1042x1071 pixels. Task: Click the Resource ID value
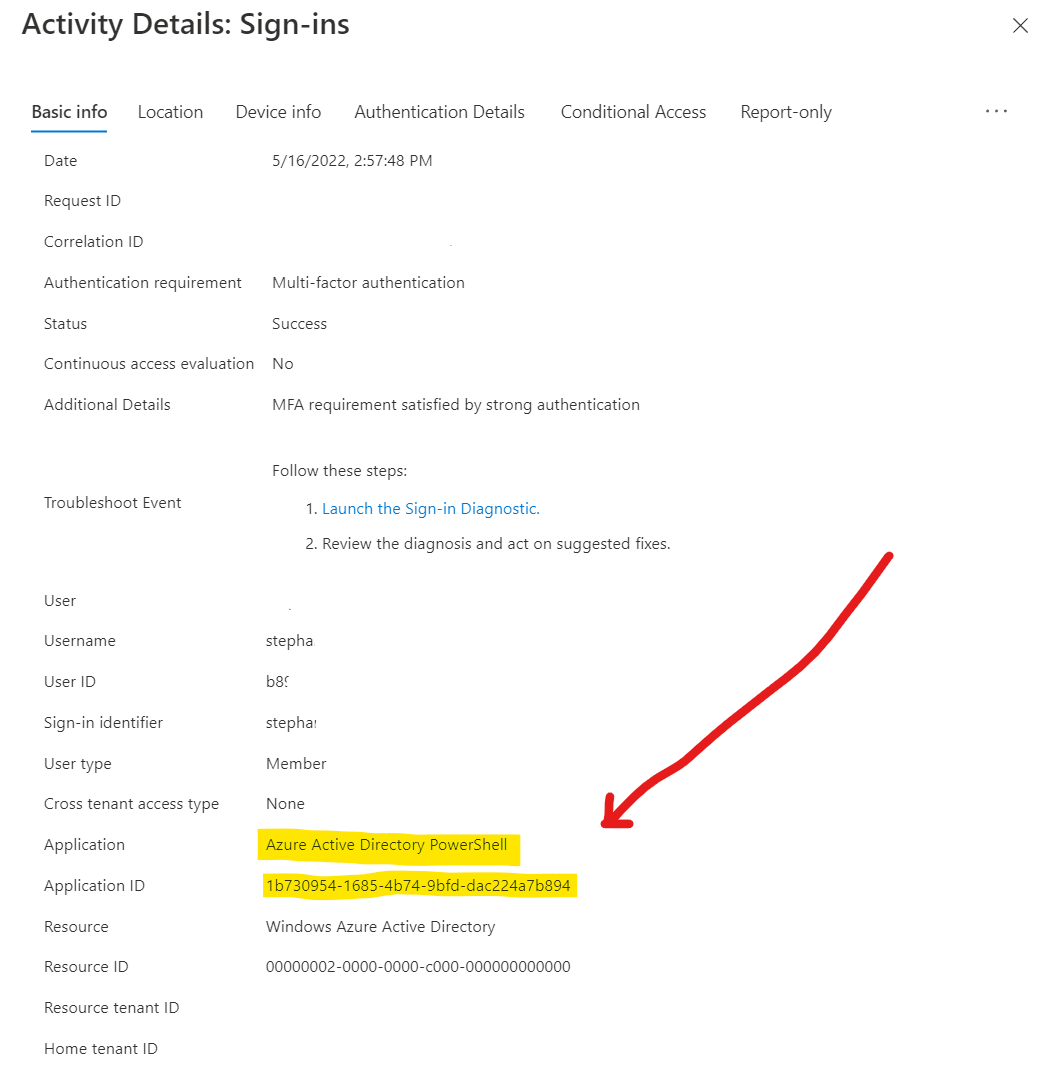418,966
